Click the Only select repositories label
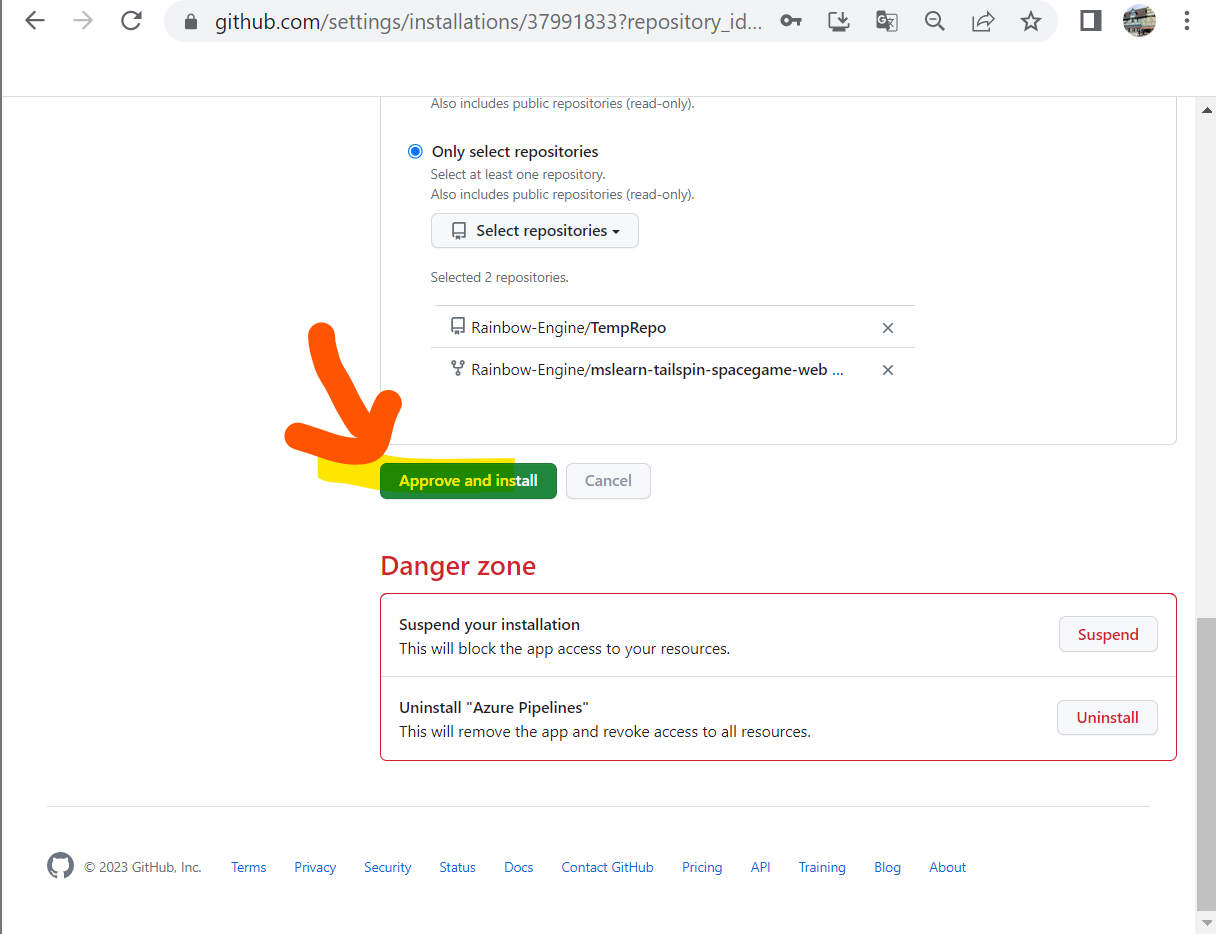 515,152
